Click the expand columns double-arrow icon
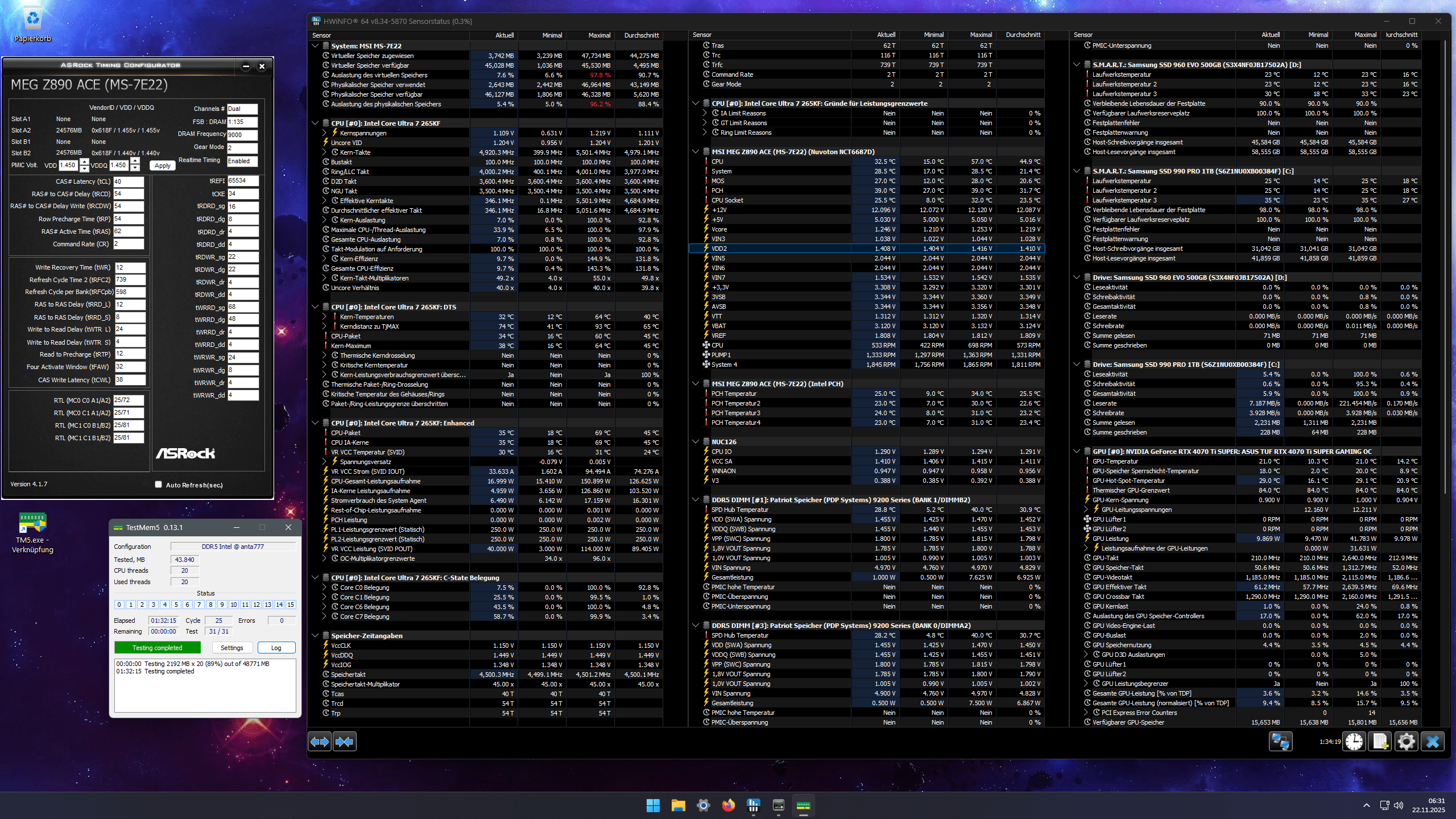Image resolution: width=1456 pixels, height=819 pixels. pyautogui.click(x=320, y=742)
